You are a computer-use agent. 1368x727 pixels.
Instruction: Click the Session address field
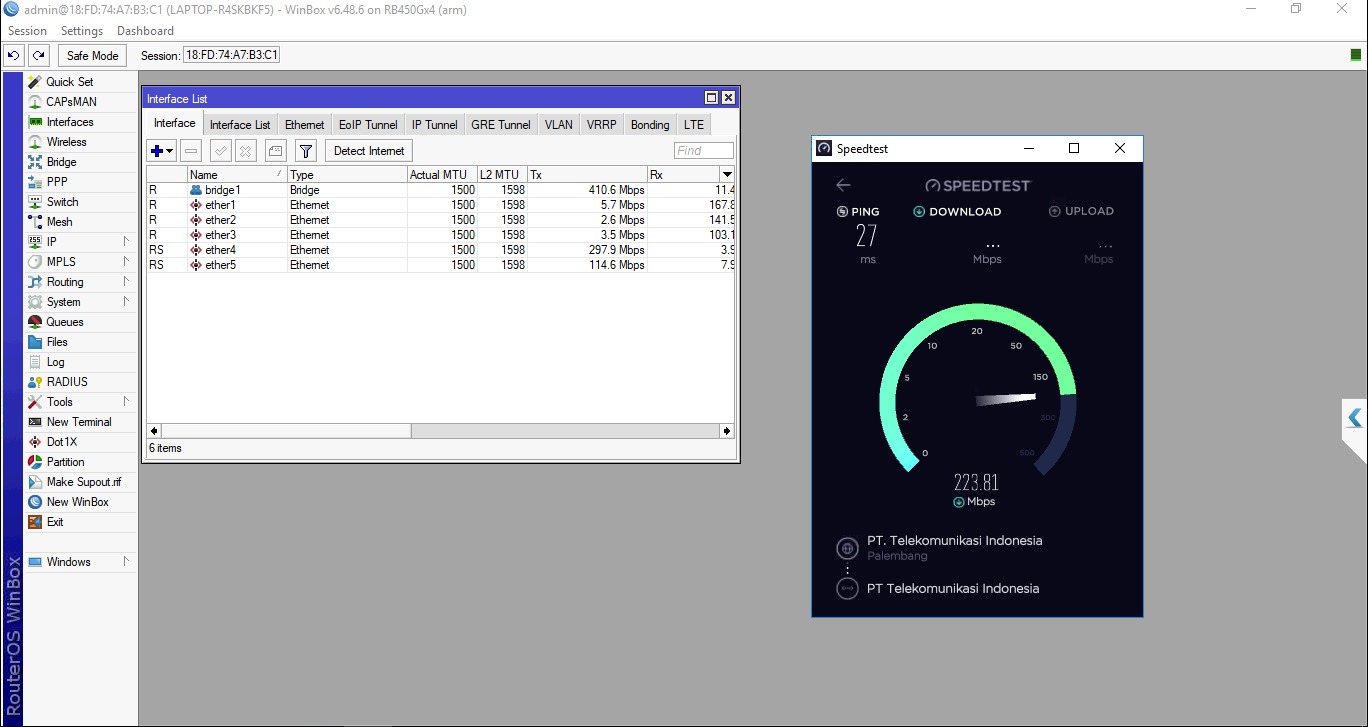point(232,55)
